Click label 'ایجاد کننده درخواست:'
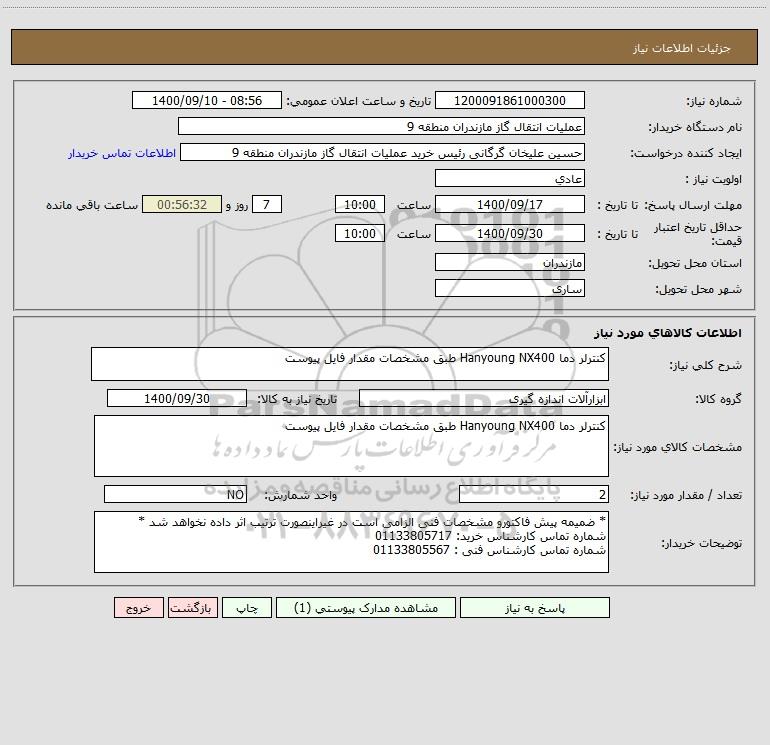 coord(686,154)
